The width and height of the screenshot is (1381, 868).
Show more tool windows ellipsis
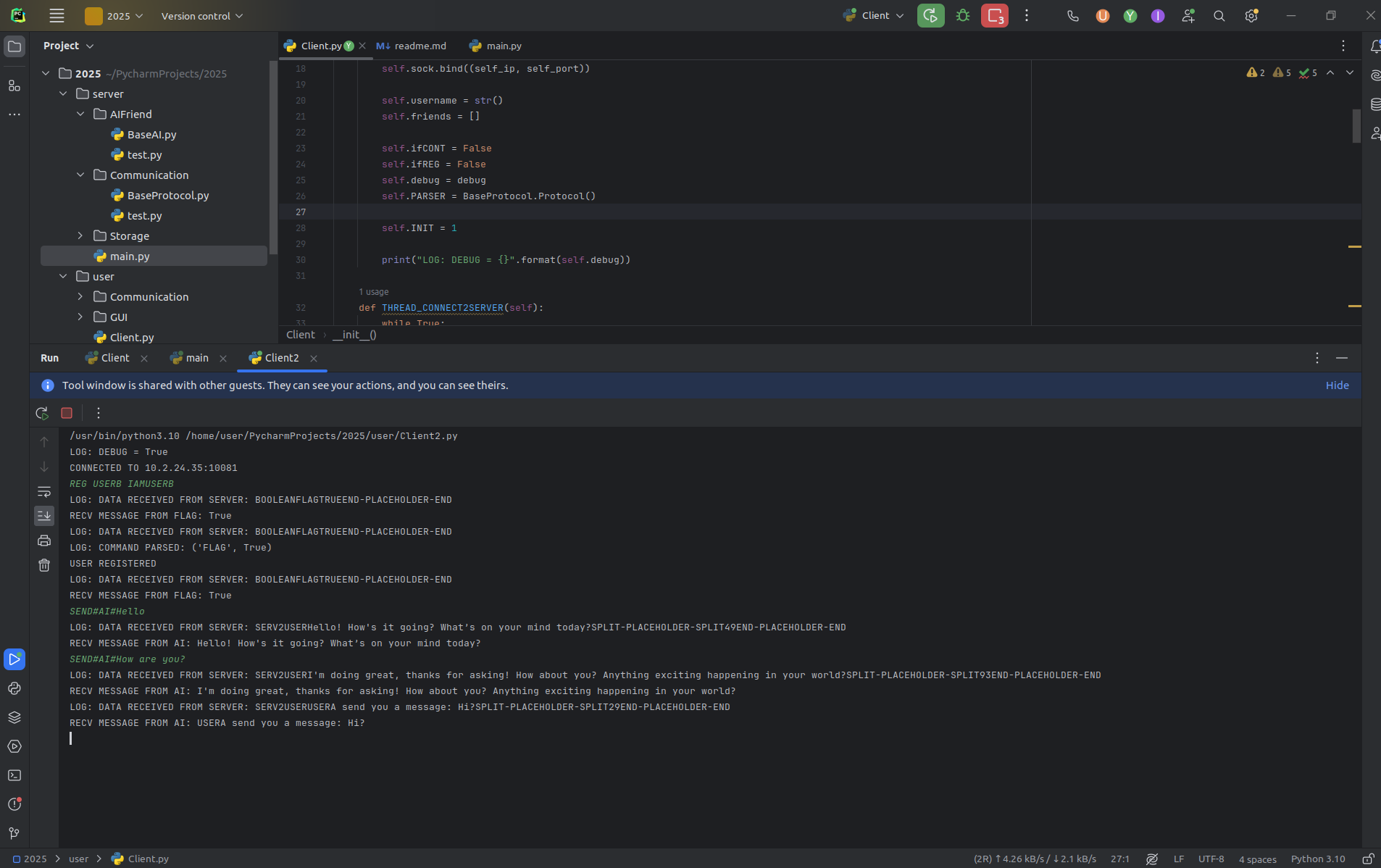click(x=14, y=114)
